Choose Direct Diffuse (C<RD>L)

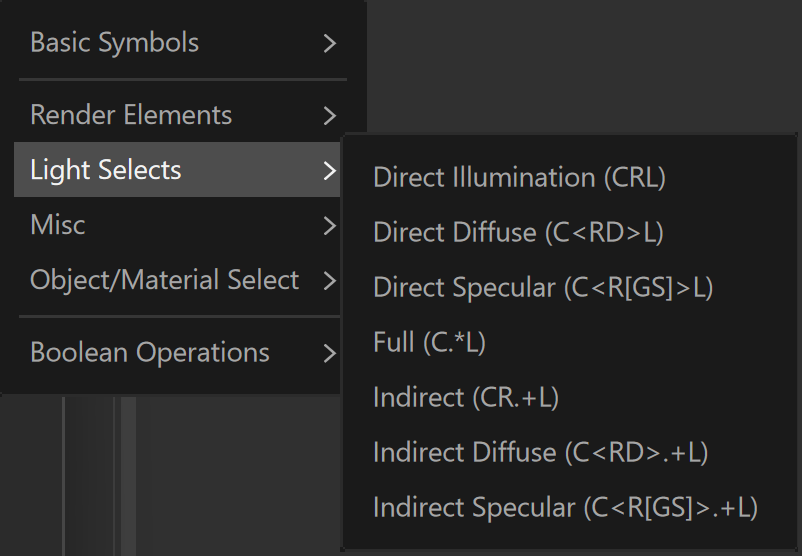tap(570, 232)
